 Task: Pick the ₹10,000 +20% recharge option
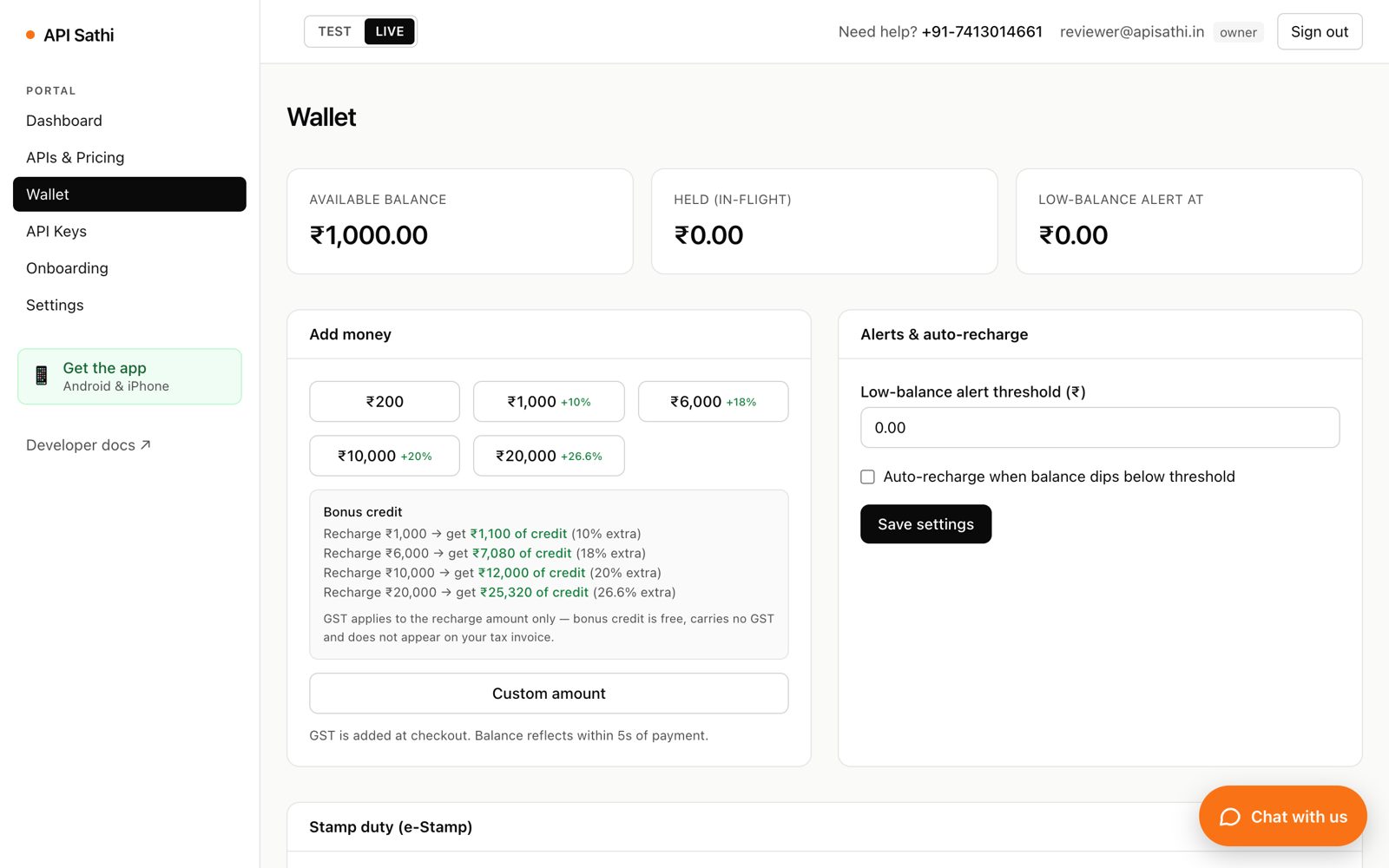click(385, 456)
